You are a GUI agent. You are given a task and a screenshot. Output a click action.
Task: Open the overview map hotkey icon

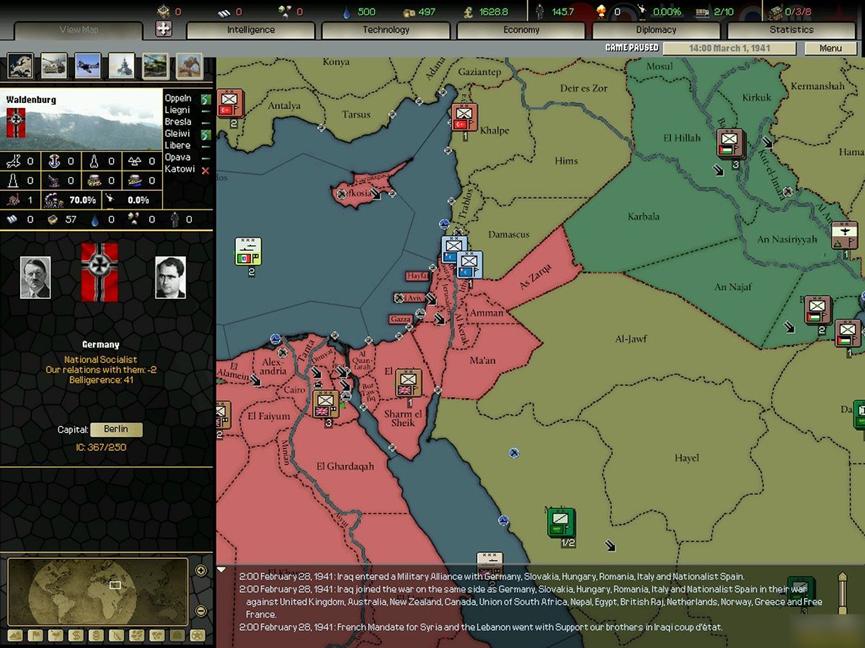coord(20,66)
